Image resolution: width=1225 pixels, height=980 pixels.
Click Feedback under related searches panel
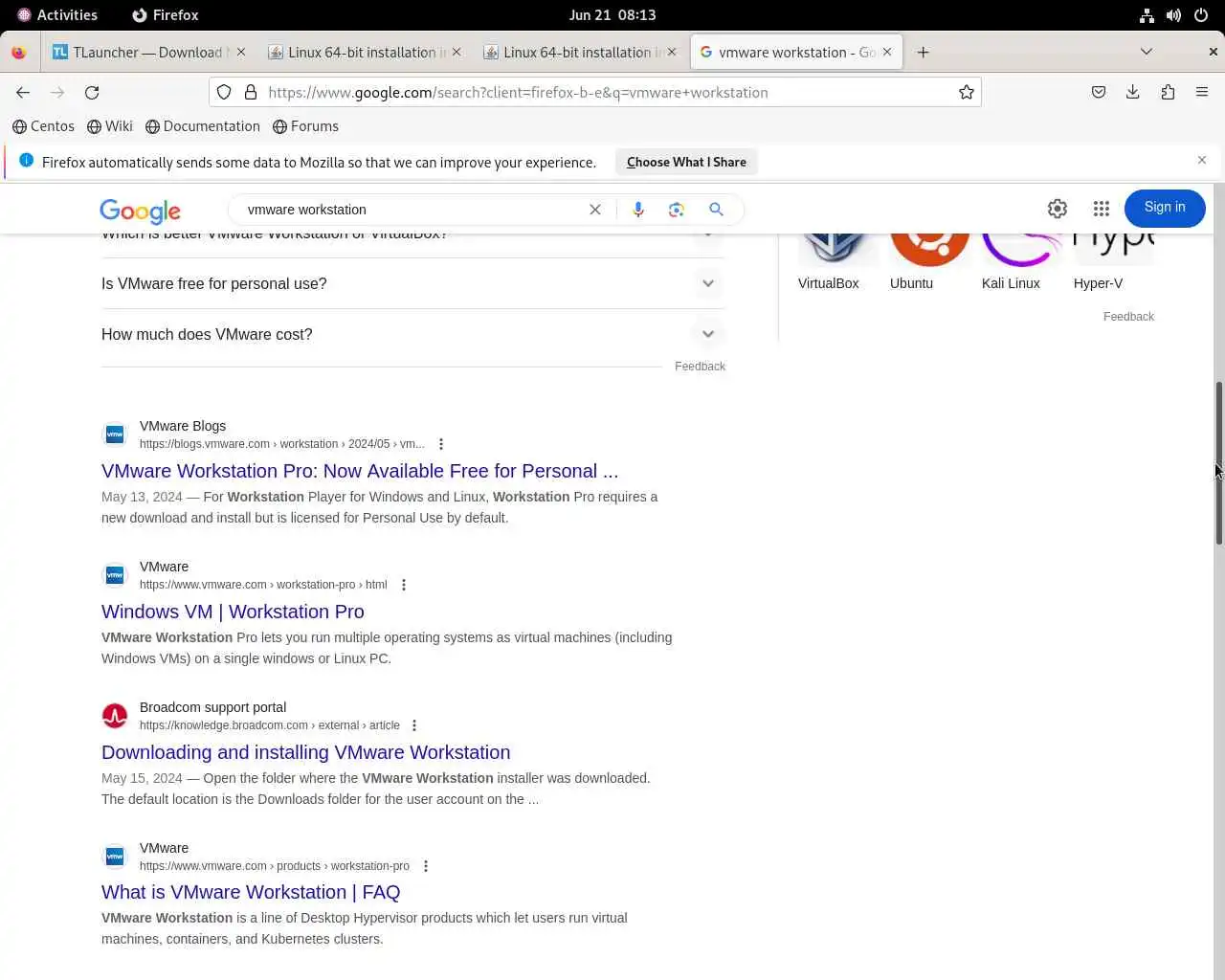(x=1128, y=317)
